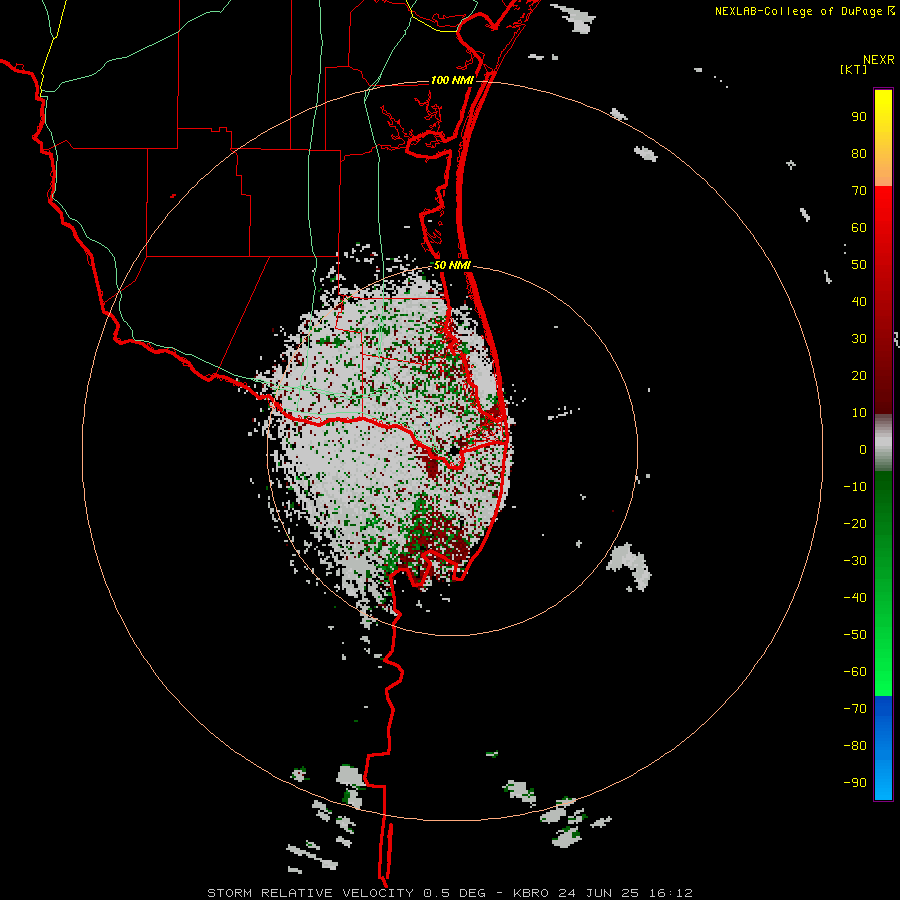This screenshot has height=900, width=900.
Task: Select the 100 NMI range ring label
Action: pyautogui.click(x=452, y=80)
